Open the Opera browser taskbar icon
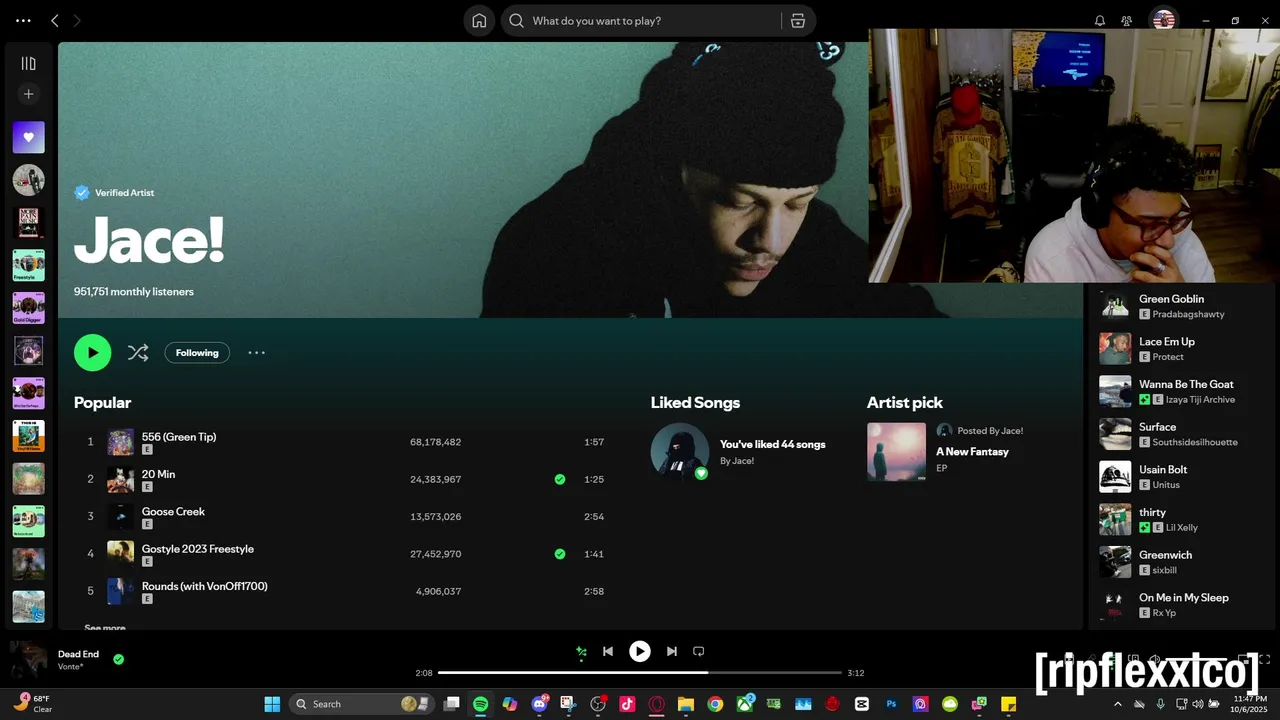This screenshot has width=1280, height=720. click(657, 704)
